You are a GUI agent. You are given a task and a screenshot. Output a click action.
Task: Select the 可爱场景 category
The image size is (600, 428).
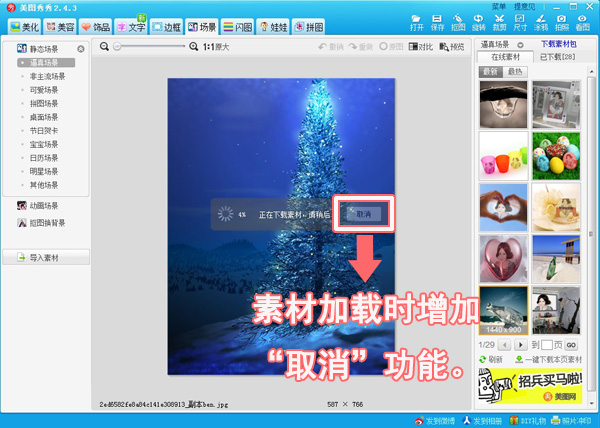[x=43, y=89]
